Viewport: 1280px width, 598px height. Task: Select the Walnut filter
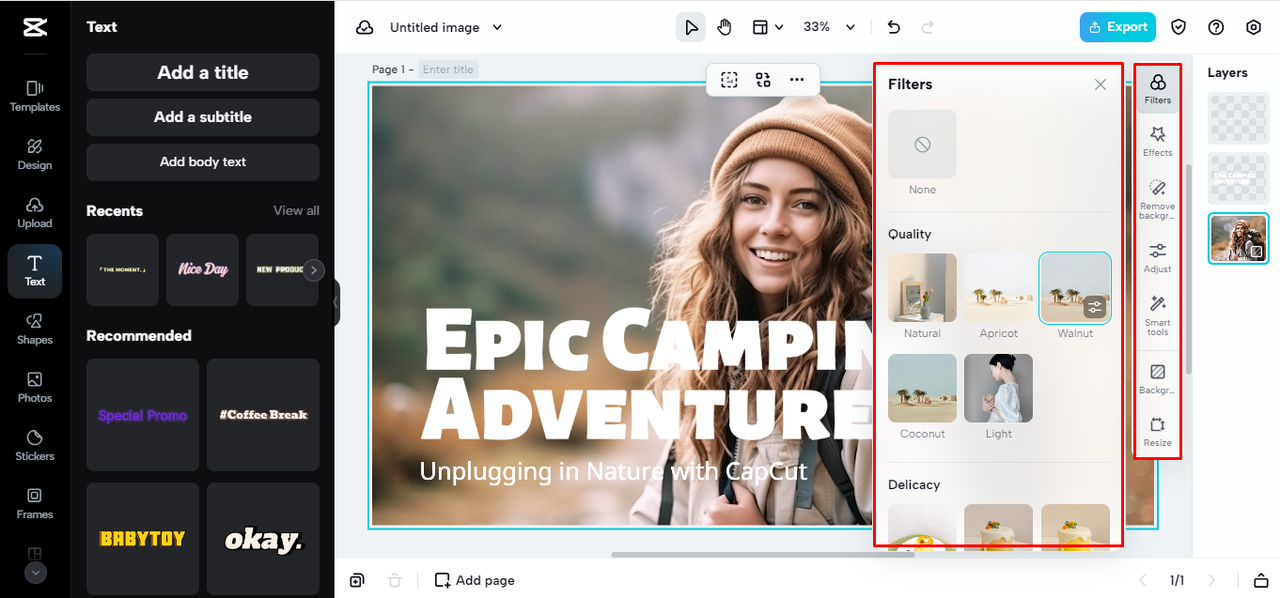[1075, 288]
